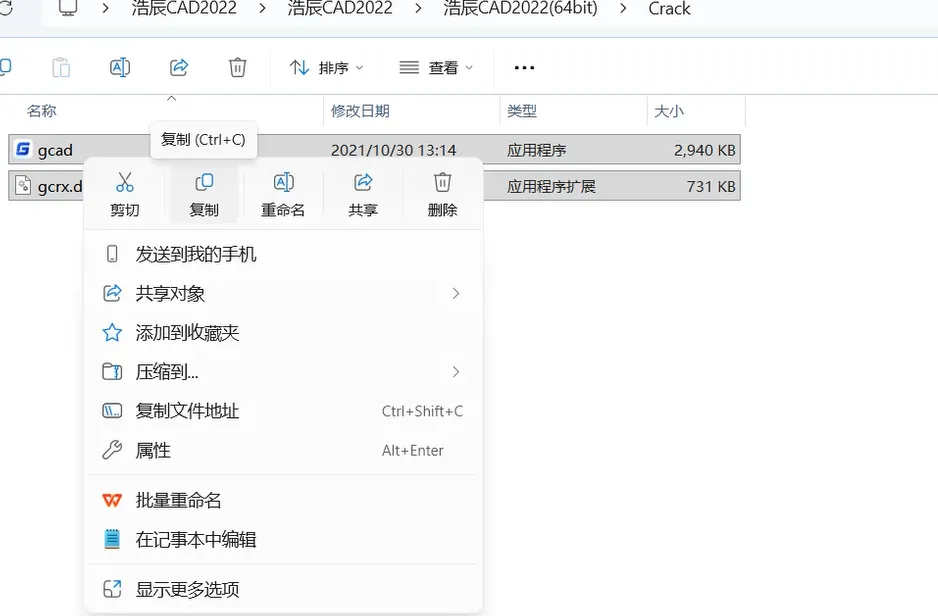Screen dimensions: 938x616
Task: Go to the second 浩辰CAD2022 breadcrumb
Action: [340, 8]
